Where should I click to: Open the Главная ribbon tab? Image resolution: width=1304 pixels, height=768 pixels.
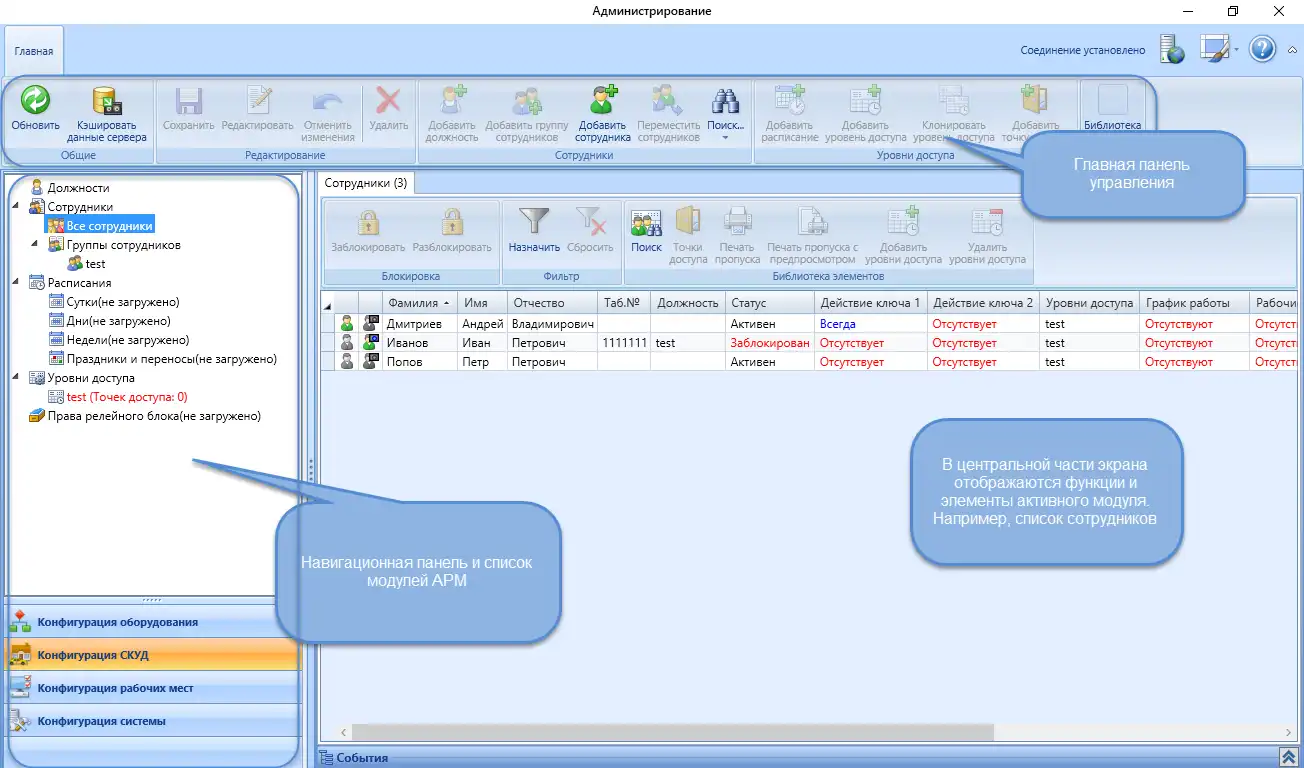point(33,50)
